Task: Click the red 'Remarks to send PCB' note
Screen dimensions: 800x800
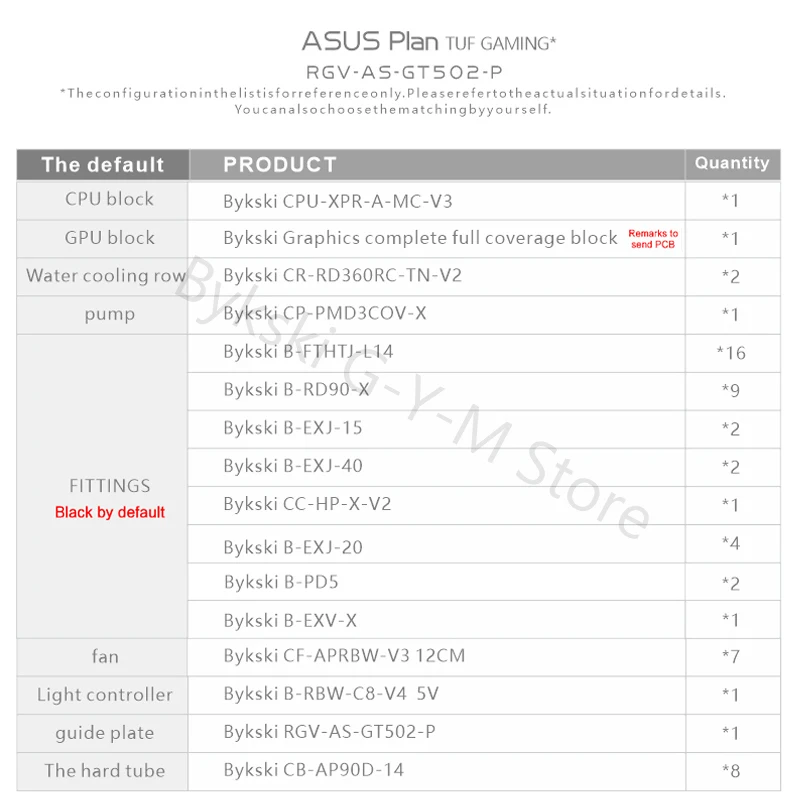Action: click(x=653, y=239)
